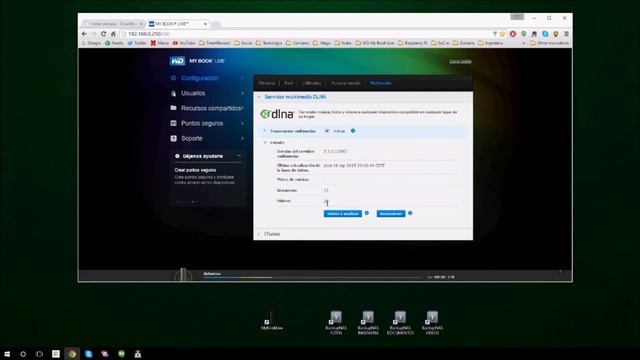Click info icon beside Reconstruir button
The height and width of the screenshot is (360, 640).
[x=410, y=213]
